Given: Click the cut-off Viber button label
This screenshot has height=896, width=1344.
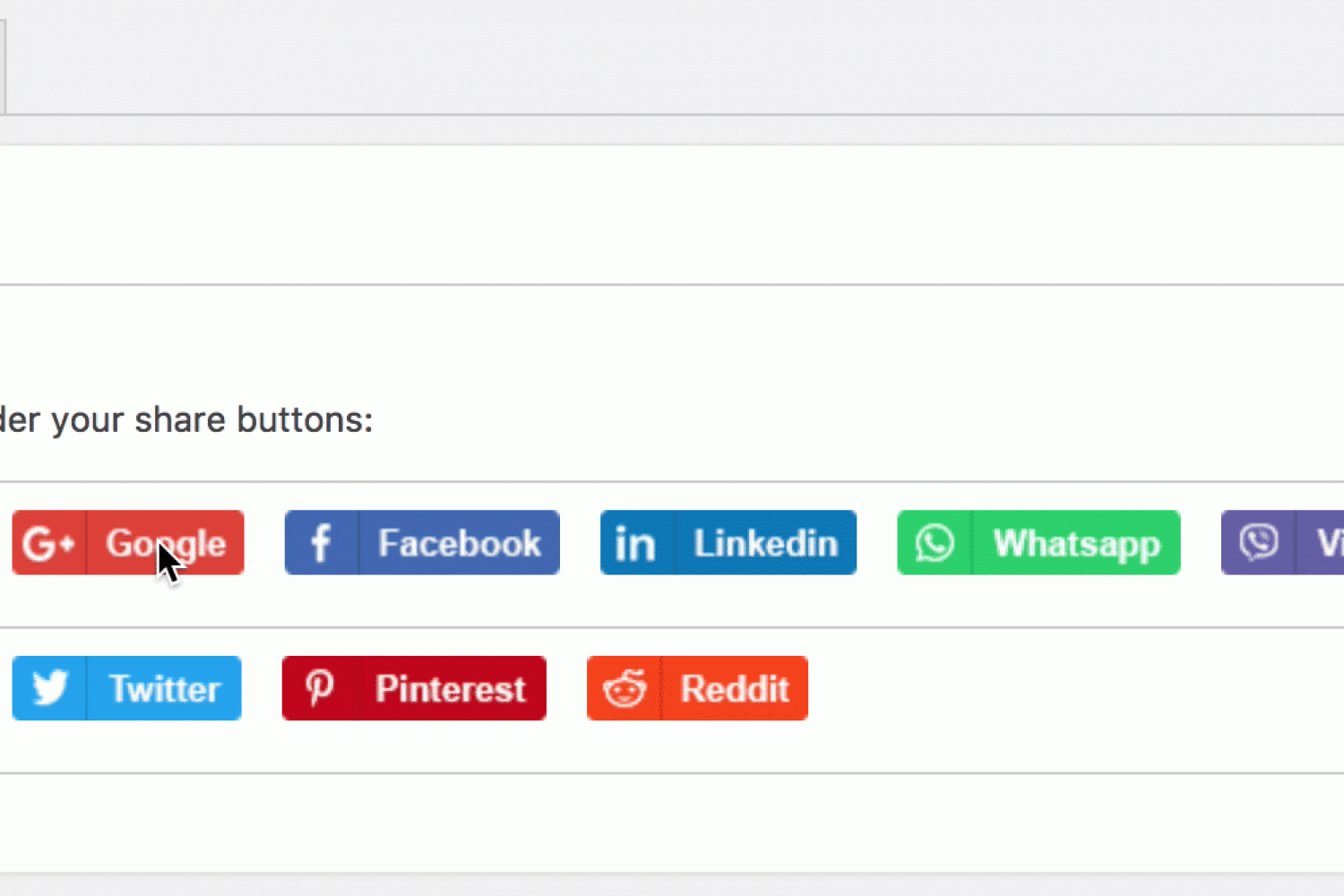Looking at the screenshot, I should (x=1330, y=543).
